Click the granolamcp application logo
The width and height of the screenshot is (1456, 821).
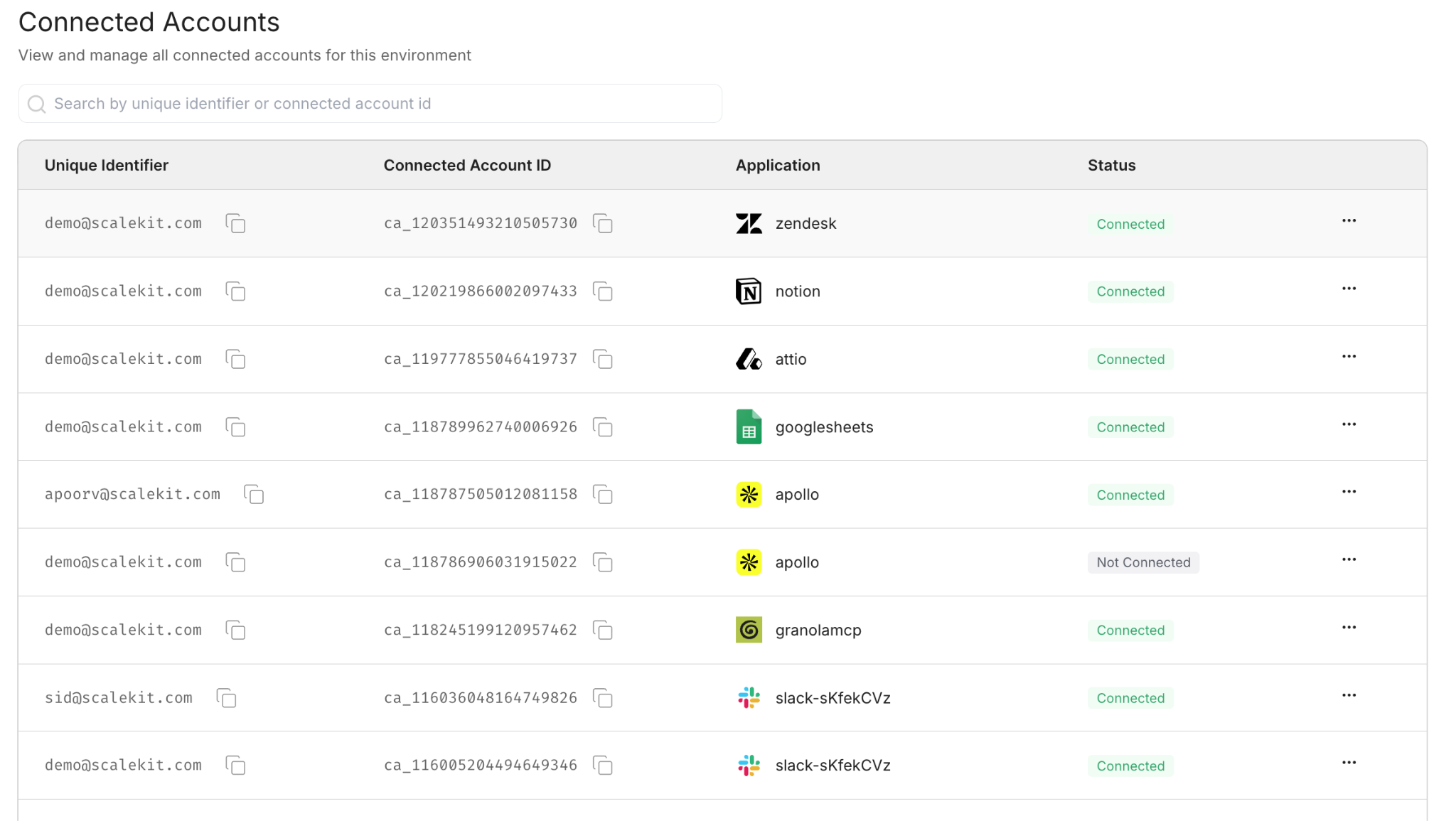click(x=749, y=630)
